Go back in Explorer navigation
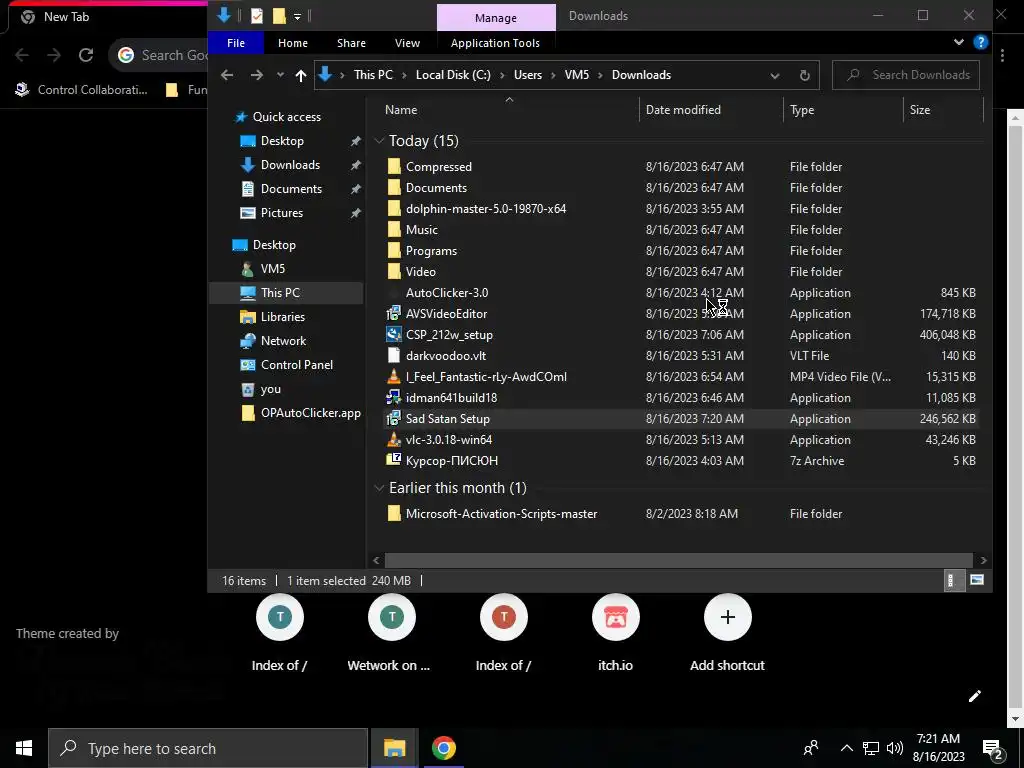The height and width of the screenshot is (768, 1024). [x=227, y=75]
